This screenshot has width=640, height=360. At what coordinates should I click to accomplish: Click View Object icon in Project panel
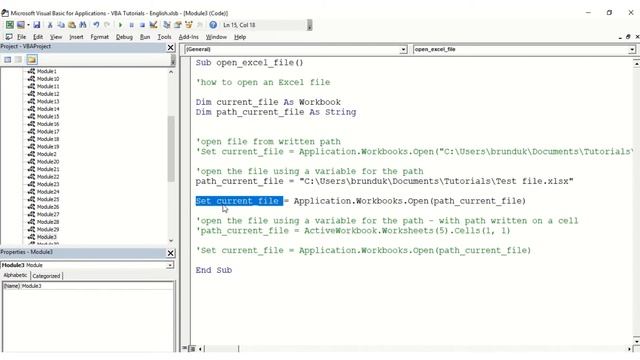pos(19,60)
